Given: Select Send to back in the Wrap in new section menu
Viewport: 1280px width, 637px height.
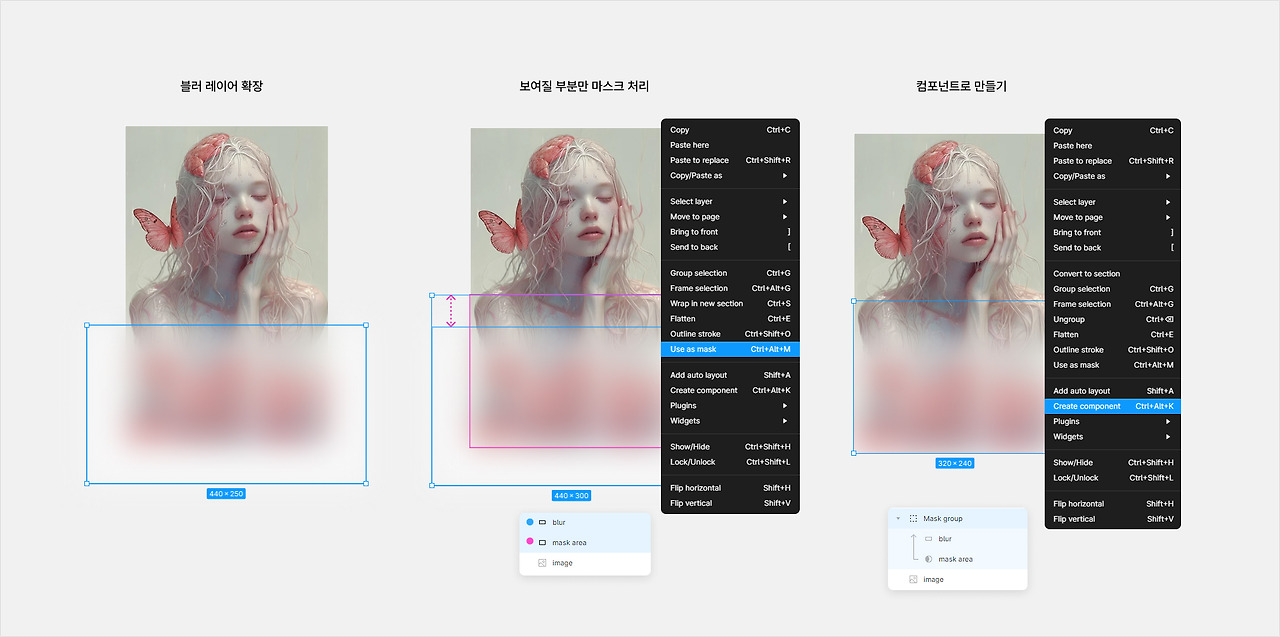Looking at the screenshot, I should click(x=730, y=247).
